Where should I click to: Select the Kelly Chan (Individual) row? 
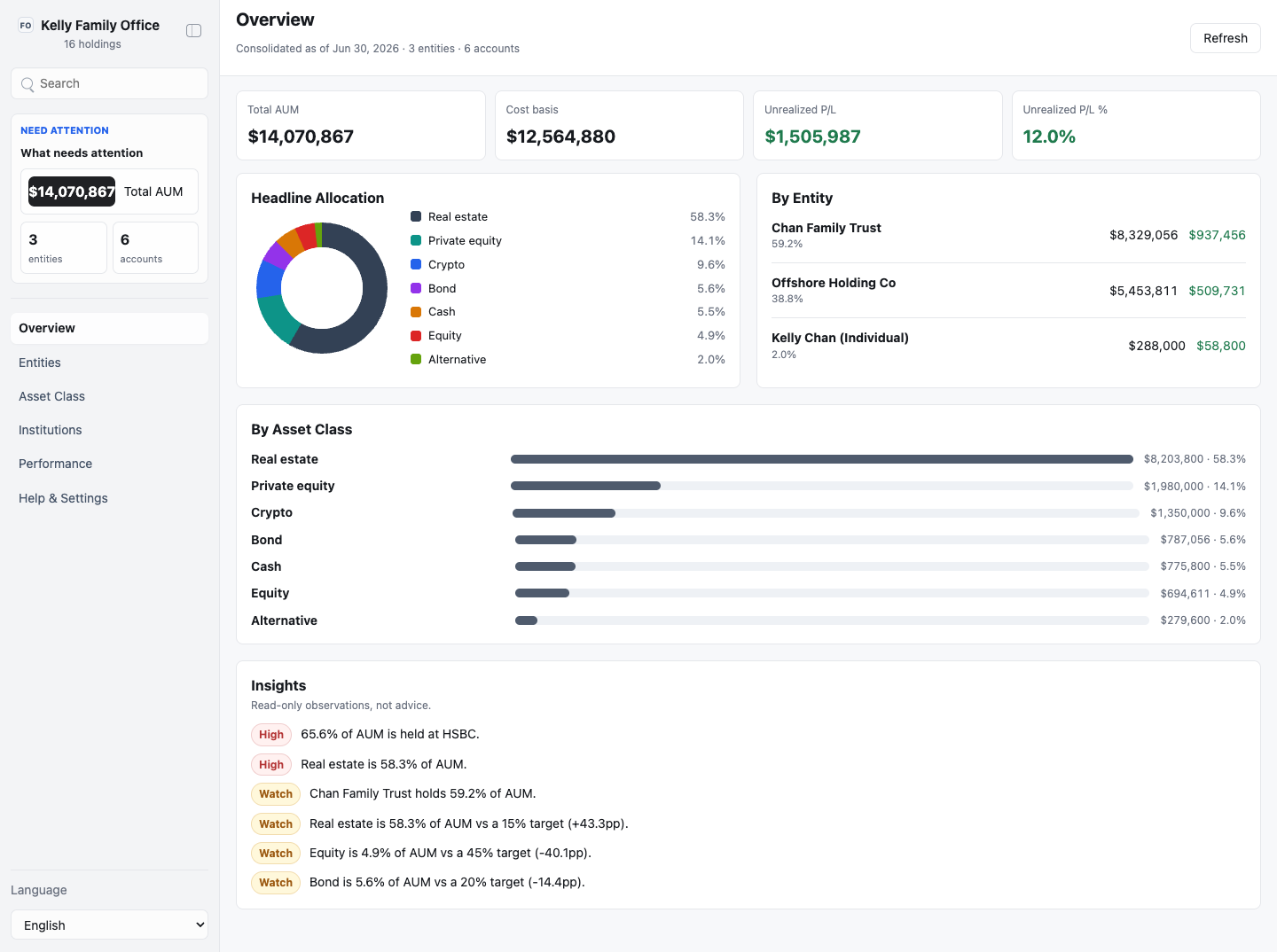[x=1008, y=346]
